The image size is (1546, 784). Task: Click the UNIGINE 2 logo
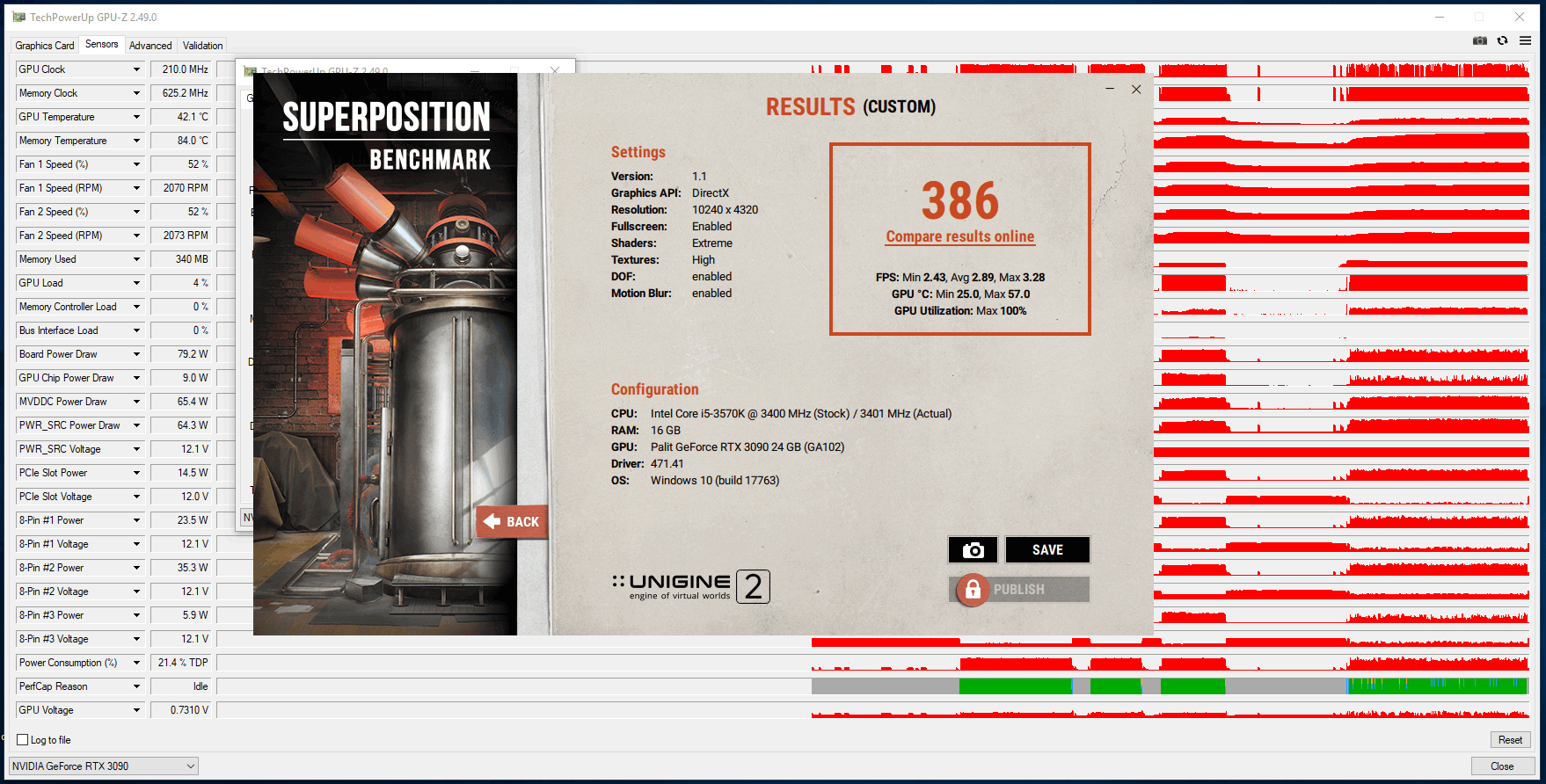(x=690, y=586)
